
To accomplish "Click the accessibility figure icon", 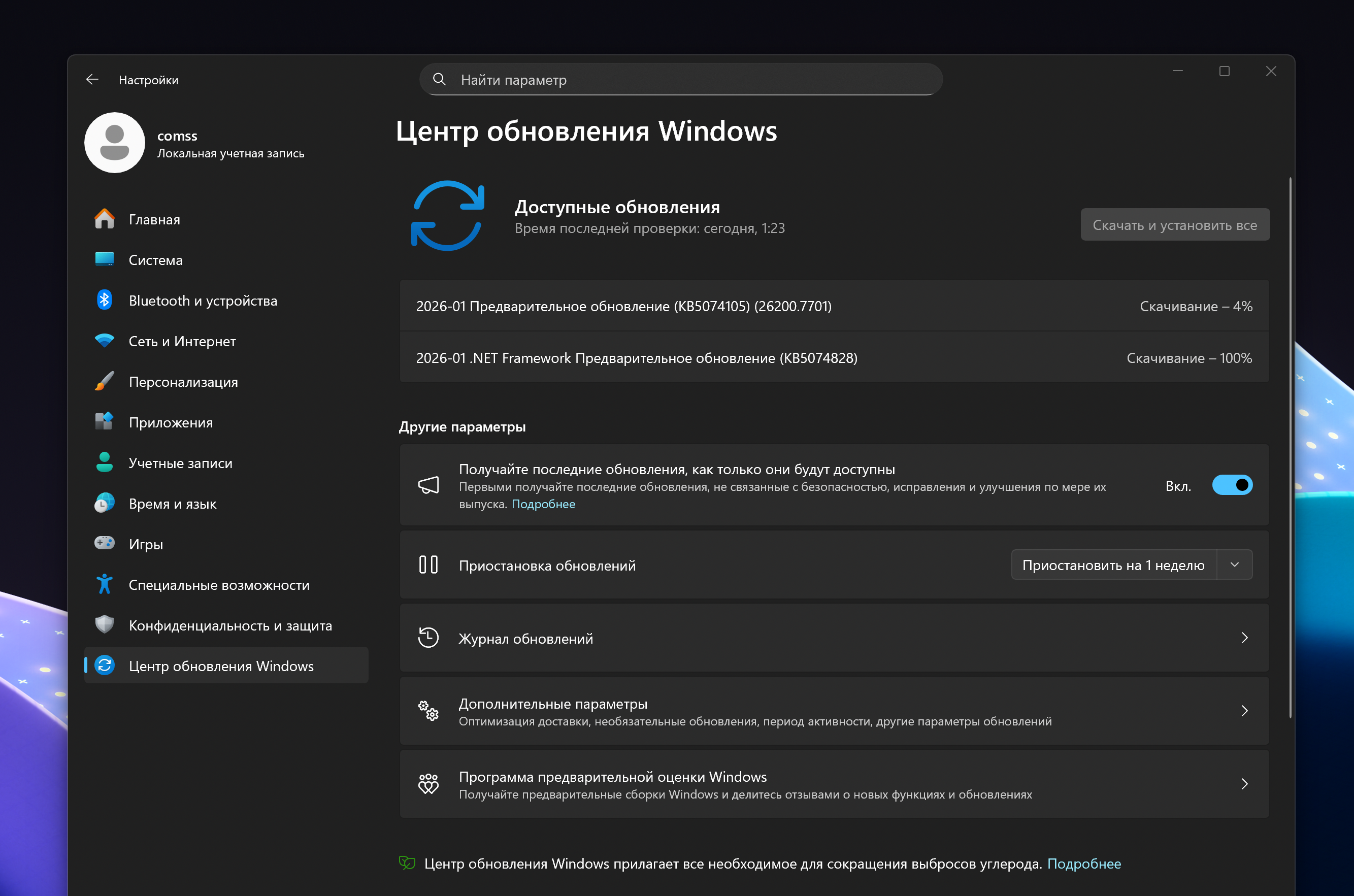I will tap(104, 584).
